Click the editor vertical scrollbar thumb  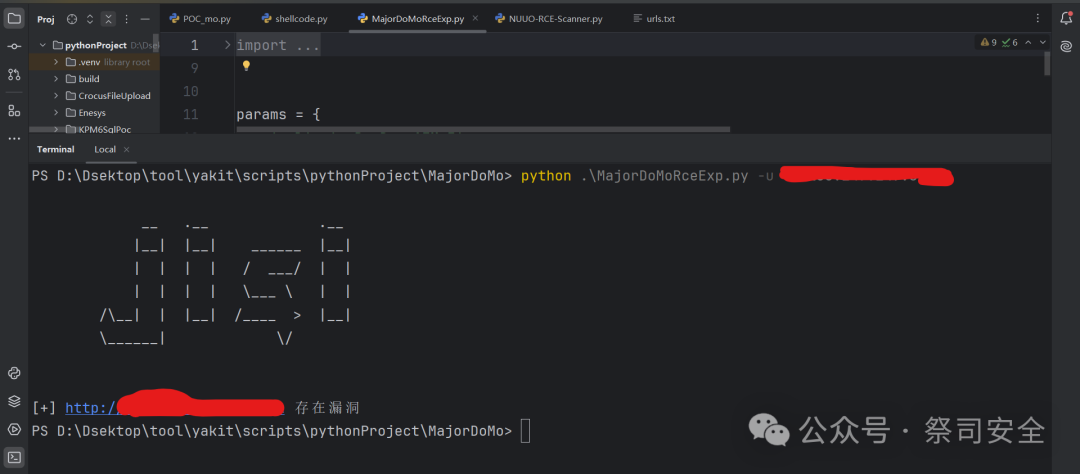coord(1047,63)
